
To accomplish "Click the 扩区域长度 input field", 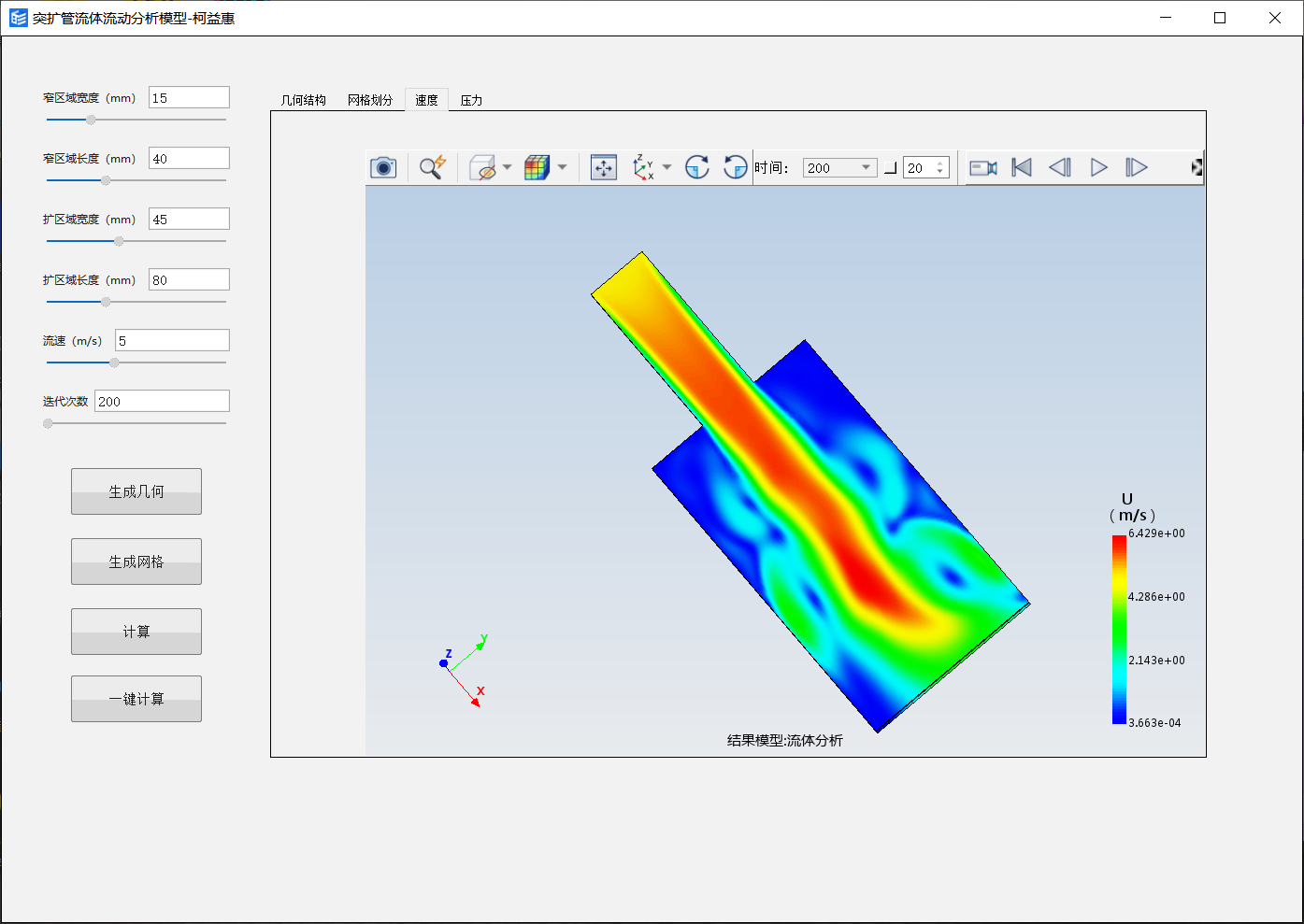I will (x=189, y=279).
